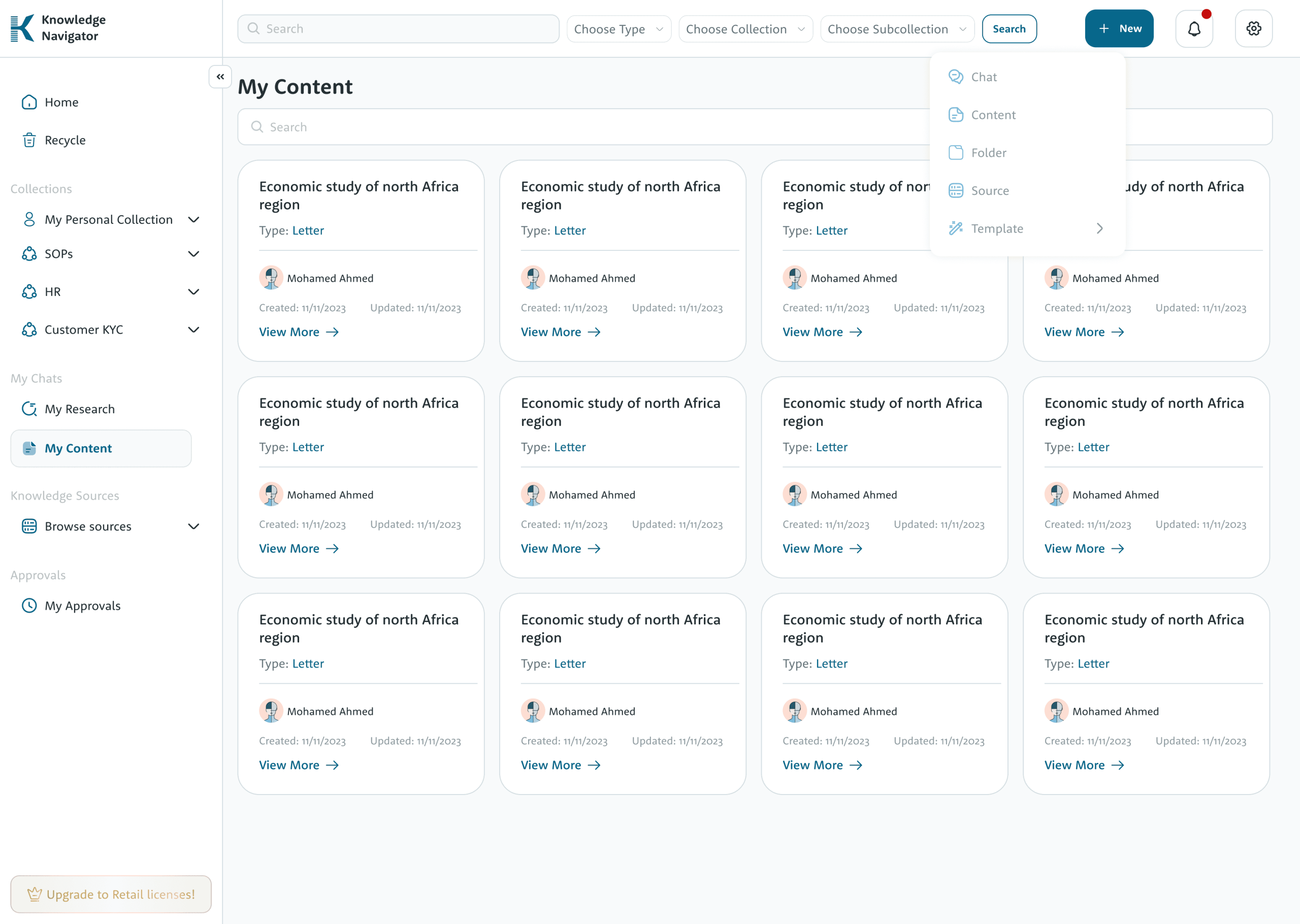This screenshot has width=1300, height=924.
Task: Select Folder from the New menu
Action: tap(988, 152)
